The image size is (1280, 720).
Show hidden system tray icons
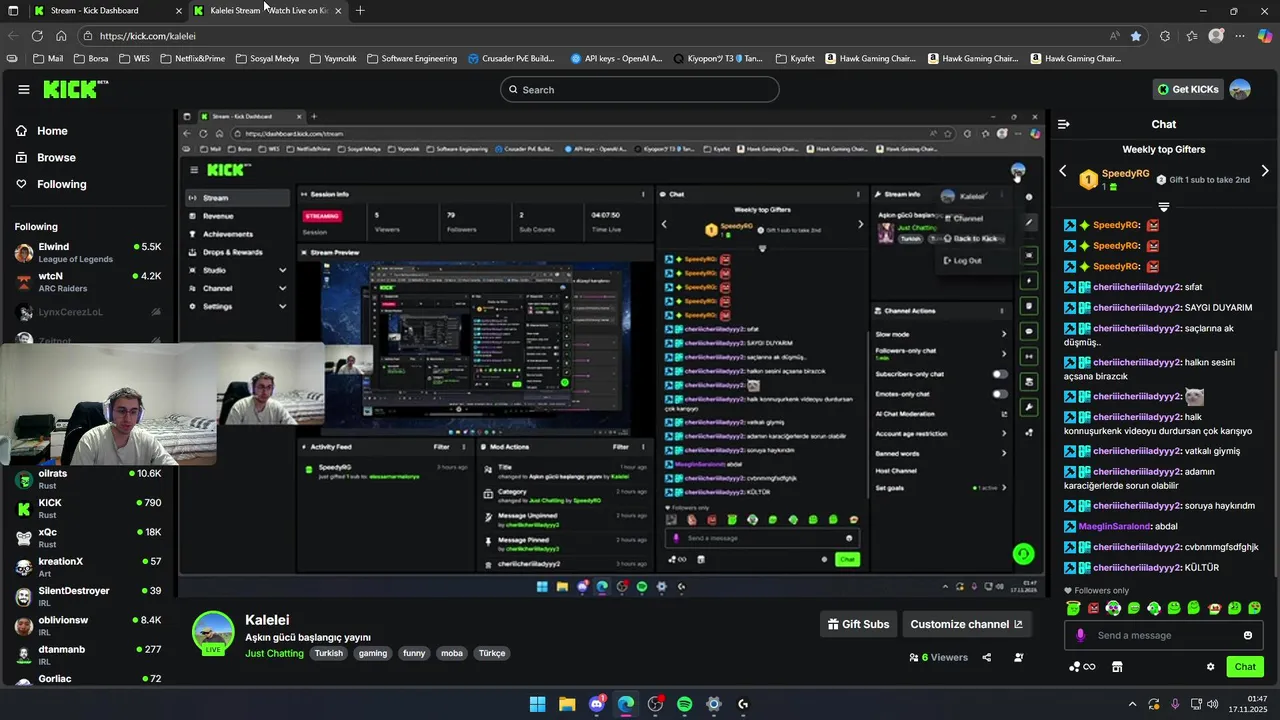1132,704
